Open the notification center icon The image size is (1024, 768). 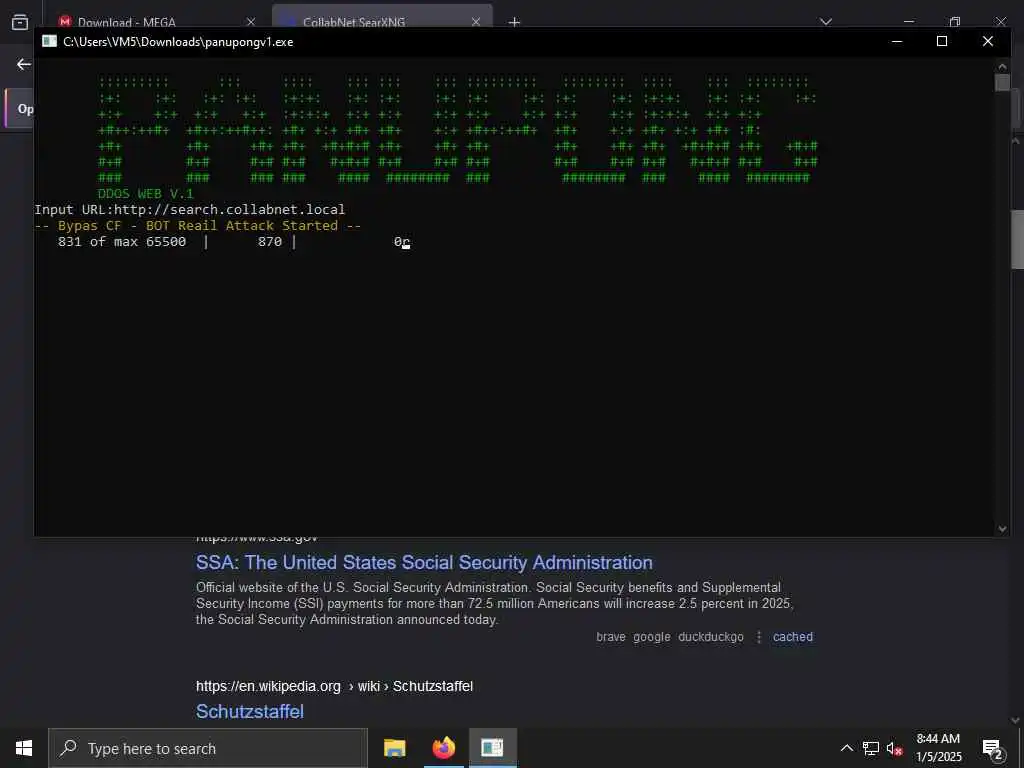coord(993,749)
